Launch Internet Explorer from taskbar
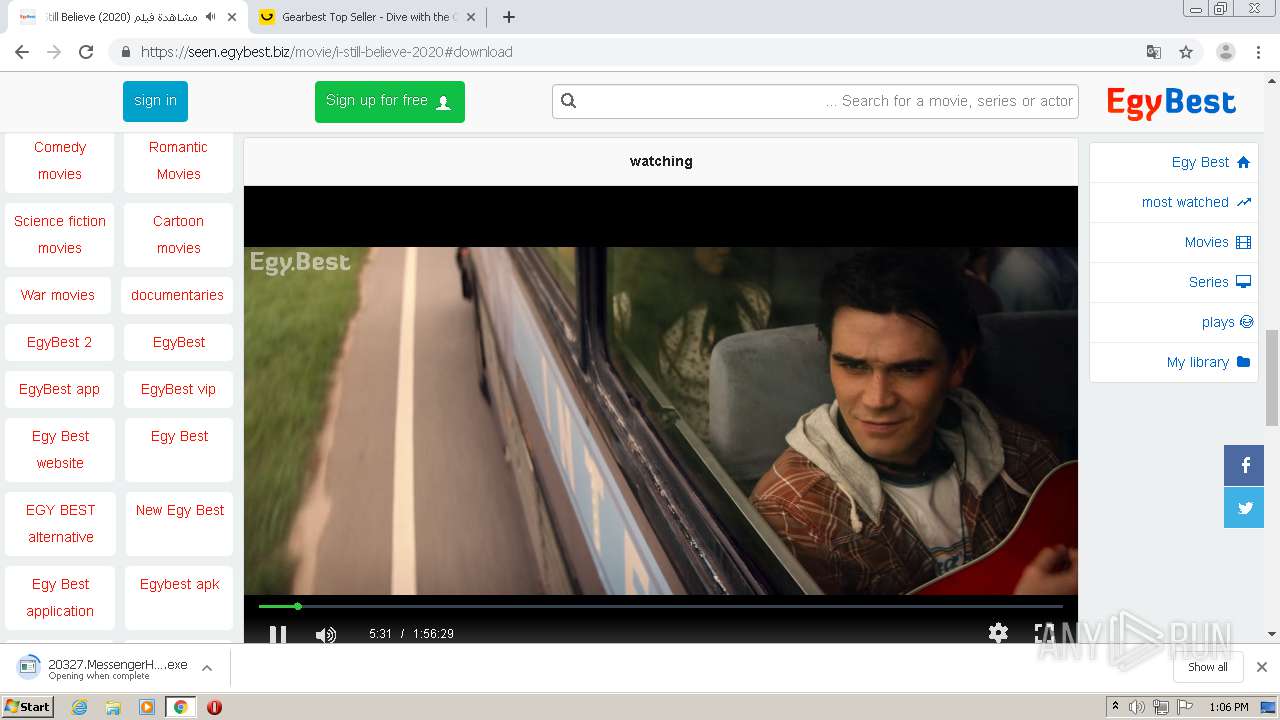The image size is (1280, 720). point(80,707)
